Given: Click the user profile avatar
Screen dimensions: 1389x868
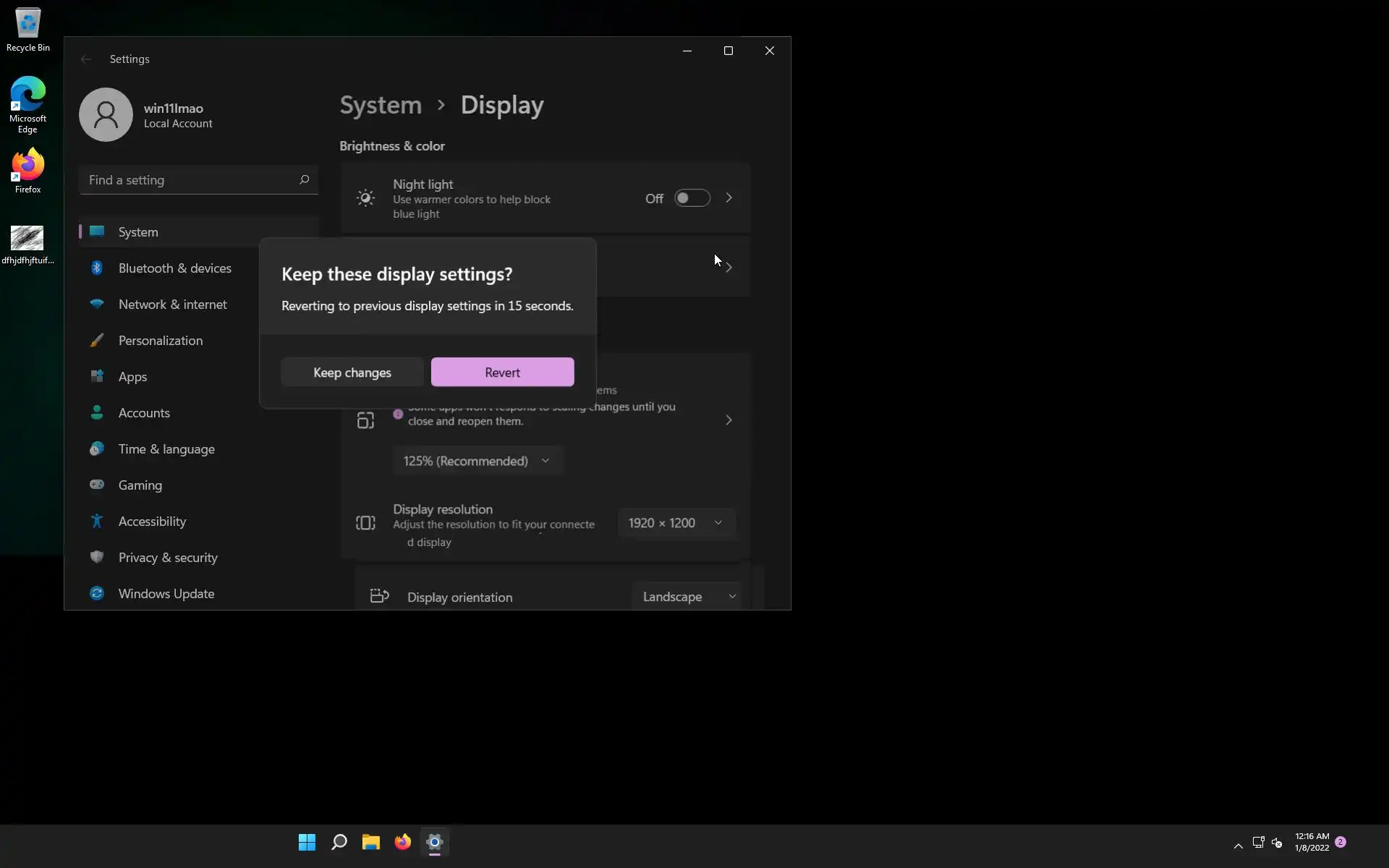Looking at the screenshot, I should point(106,114).
